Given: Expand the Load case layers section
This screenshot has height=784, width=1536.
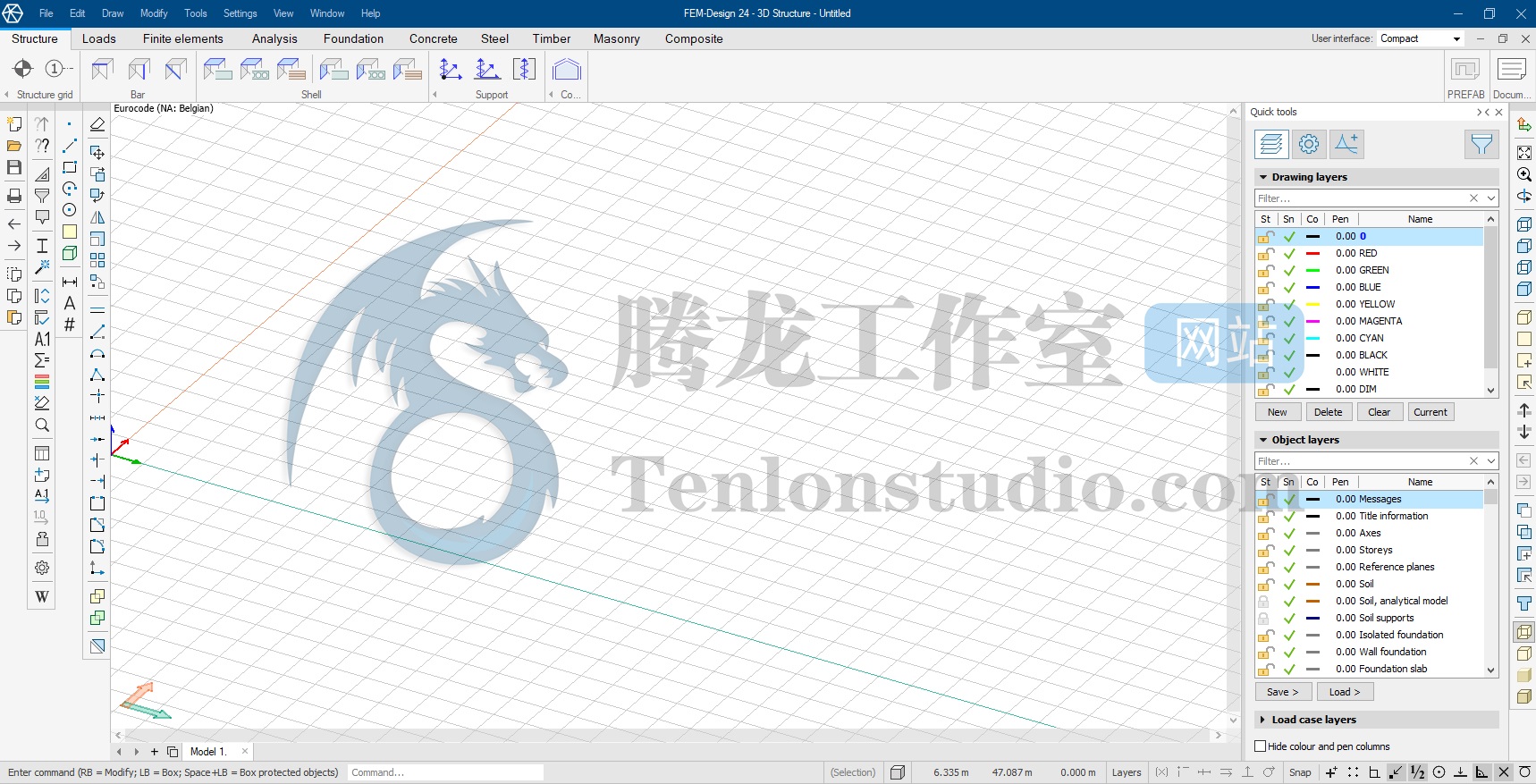Looking at the screenshot, I should coord(1263,720).
